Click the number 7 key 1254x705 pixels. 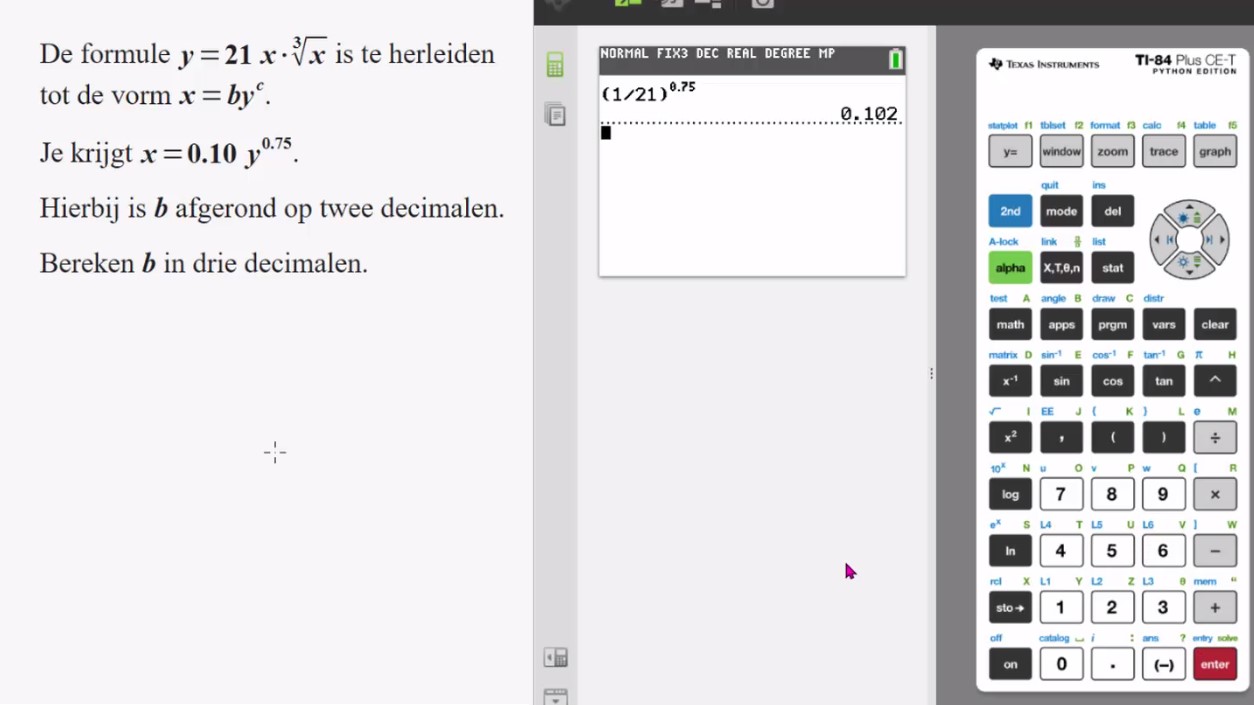[x=1061, y=494]
